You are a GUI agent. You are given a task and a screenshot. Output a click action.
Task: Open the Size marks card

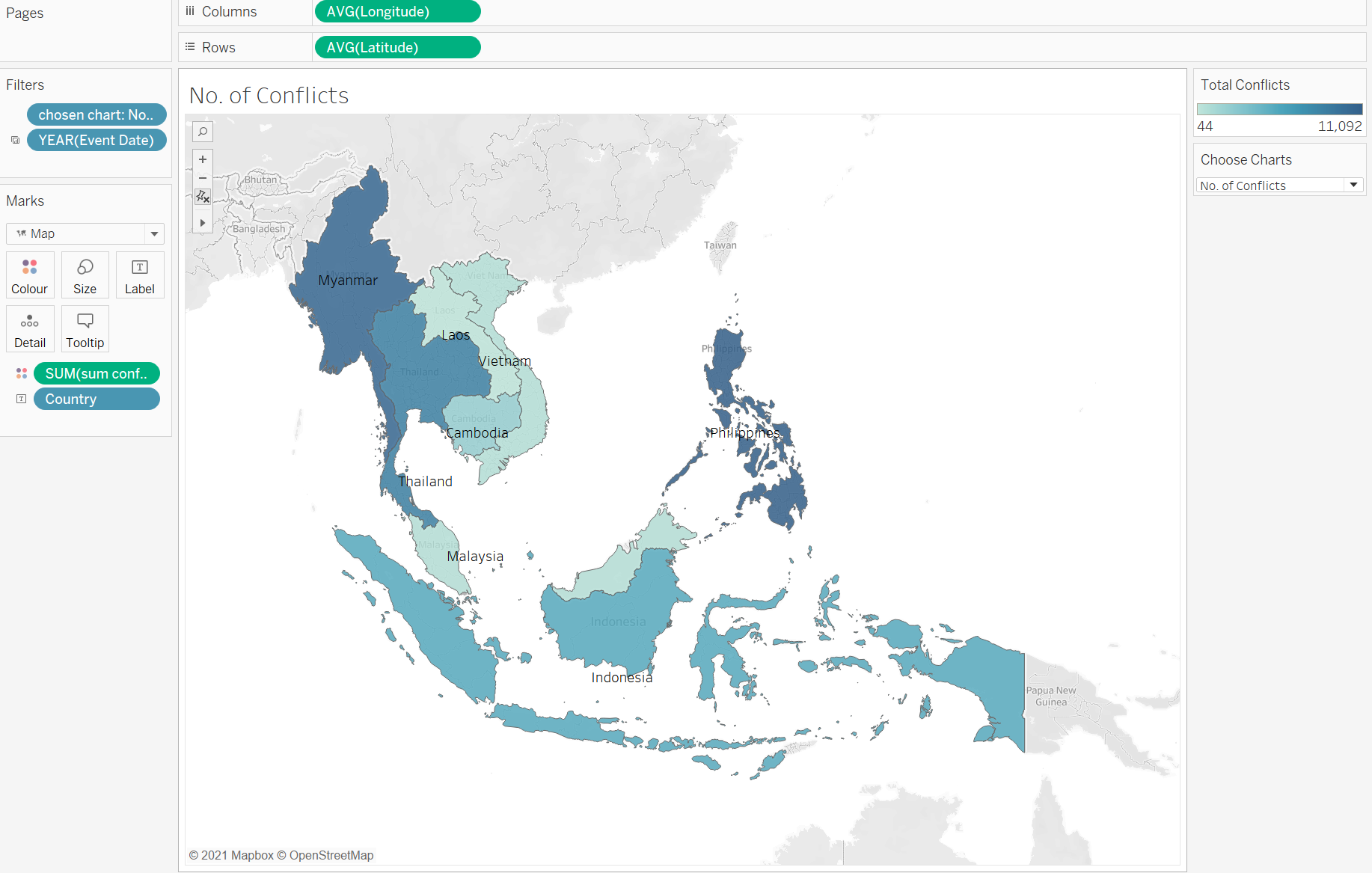click(x=85, y=275)
